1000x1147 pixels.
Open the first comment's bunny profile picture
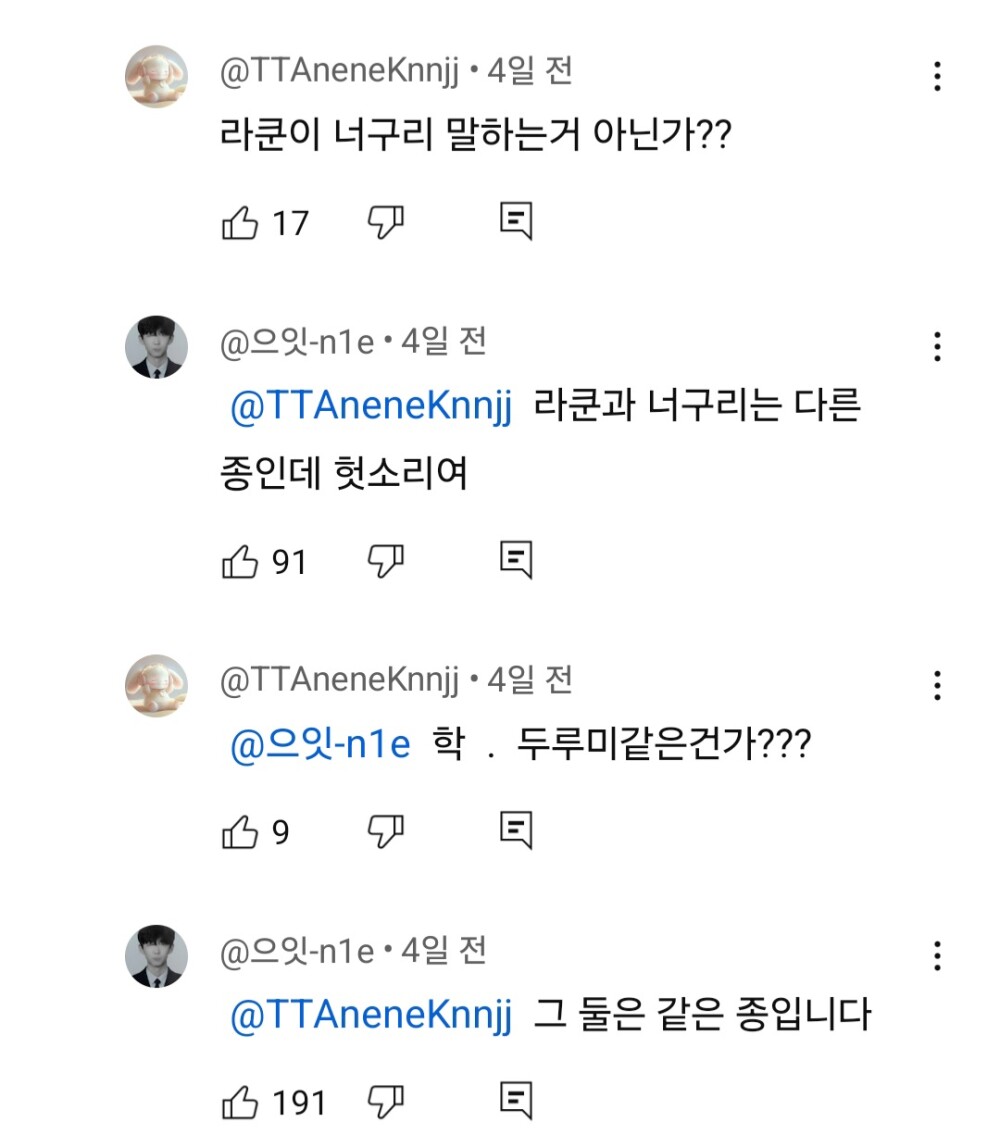coord(156,76)
